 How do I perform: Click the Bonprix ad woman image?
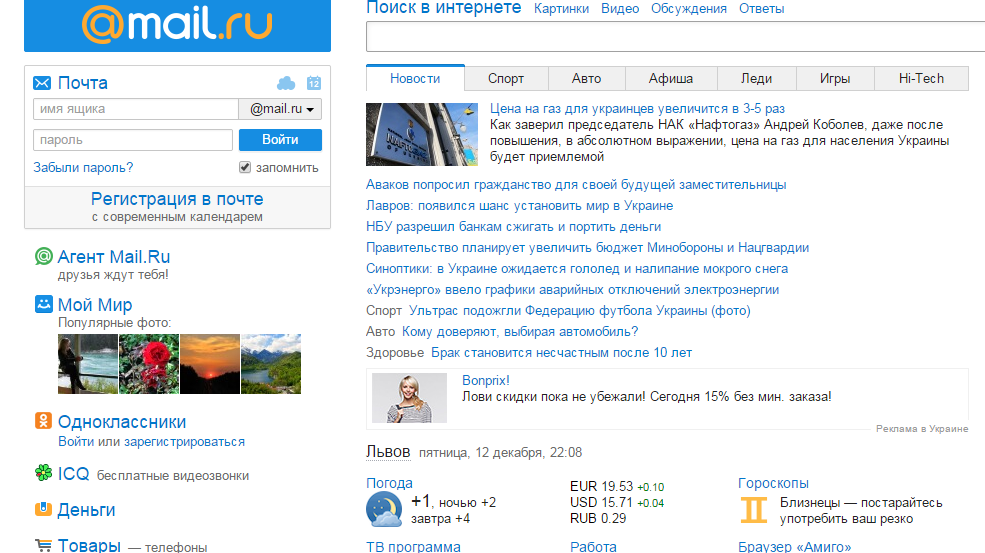point(410,398)
